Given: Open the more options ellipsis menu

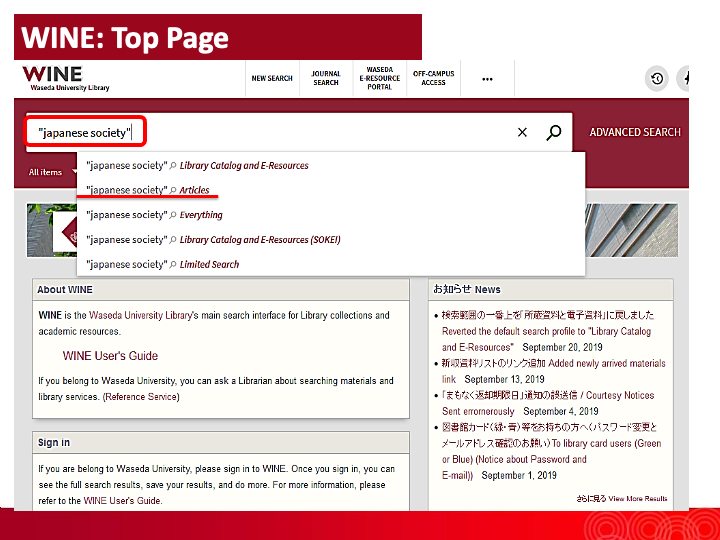Looking at the screenshot, I should coord(487,79).
